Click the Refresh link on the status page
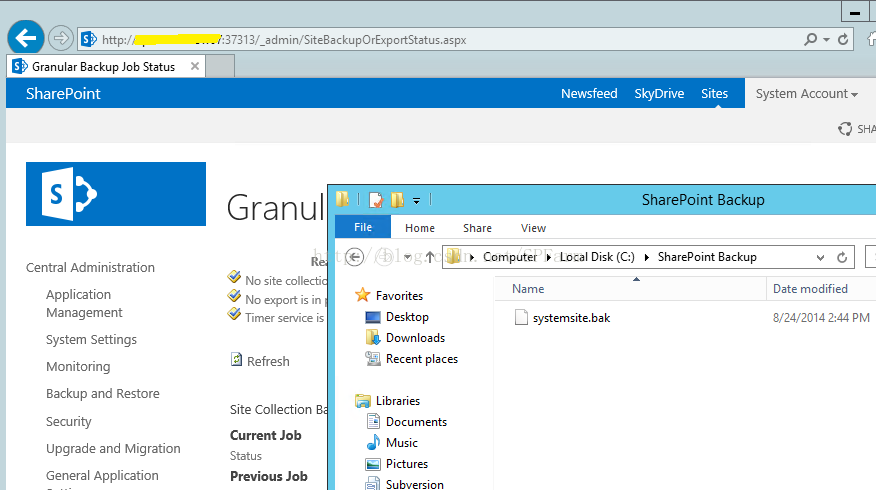This screenshot has width=876, height=490. point(268,361)
